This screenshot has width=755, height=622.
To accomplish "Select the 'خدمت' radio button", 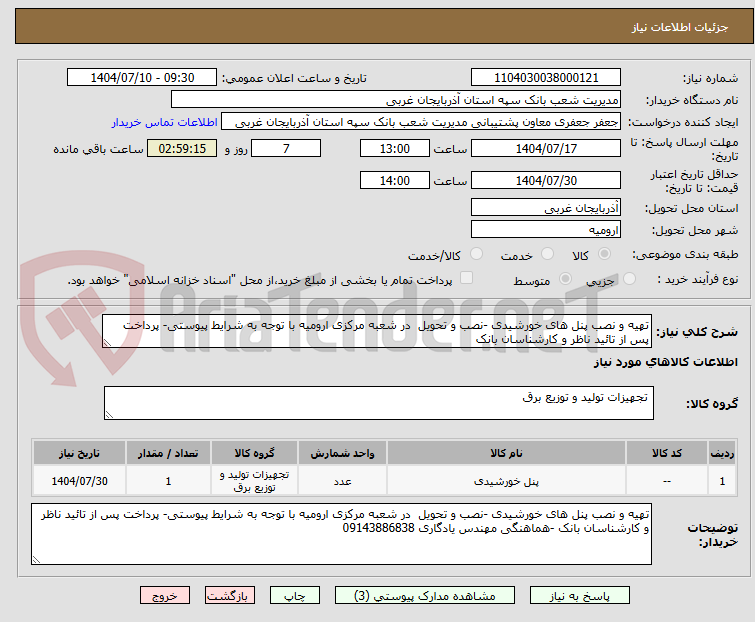I will pos(547,254).
